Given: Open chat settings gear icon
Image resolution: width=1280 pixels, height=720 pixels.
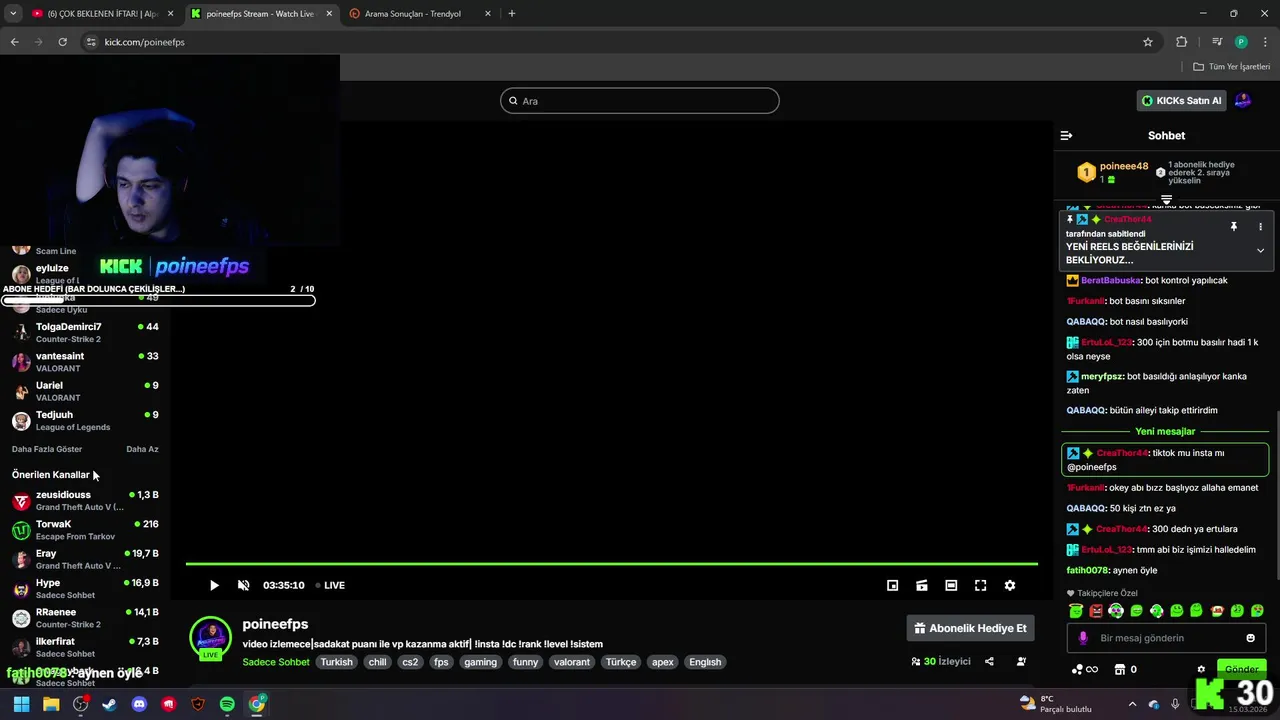Looking at the screenshot, I should pos(1201,670).
